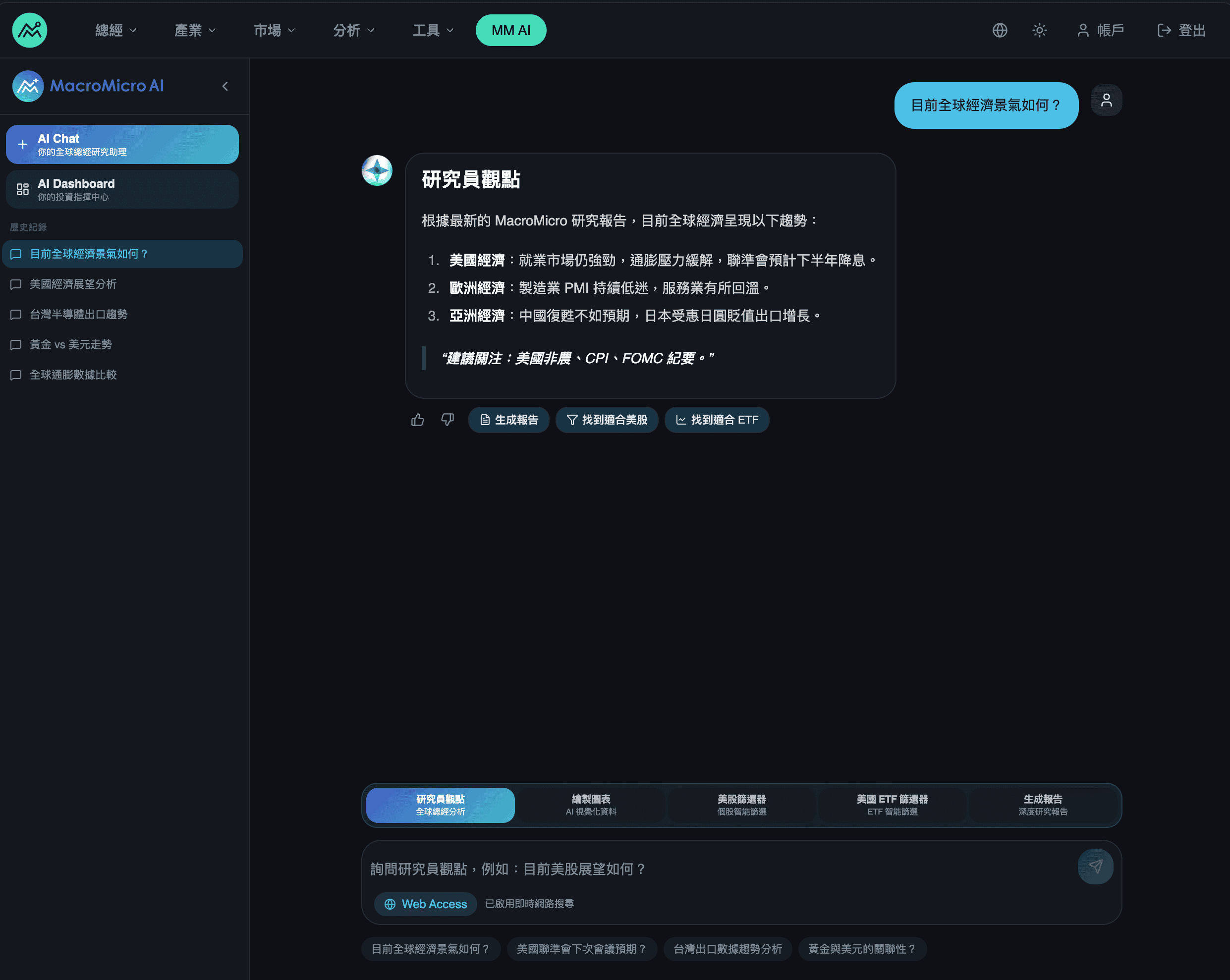Select the 生成報告 深度研究報告 tab
1230x980 pixels.
coord(1043,805)
